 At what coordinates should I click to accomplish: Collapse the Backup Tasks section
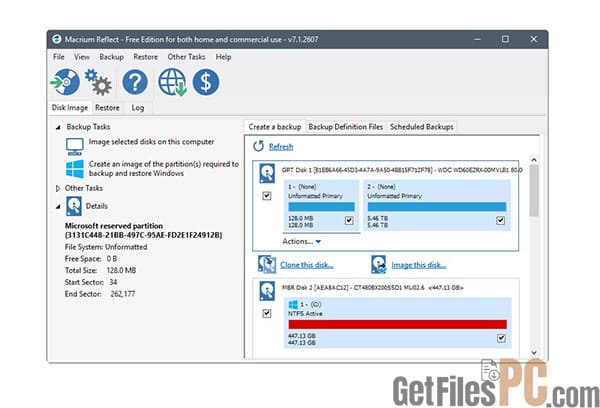pos(58,127)
